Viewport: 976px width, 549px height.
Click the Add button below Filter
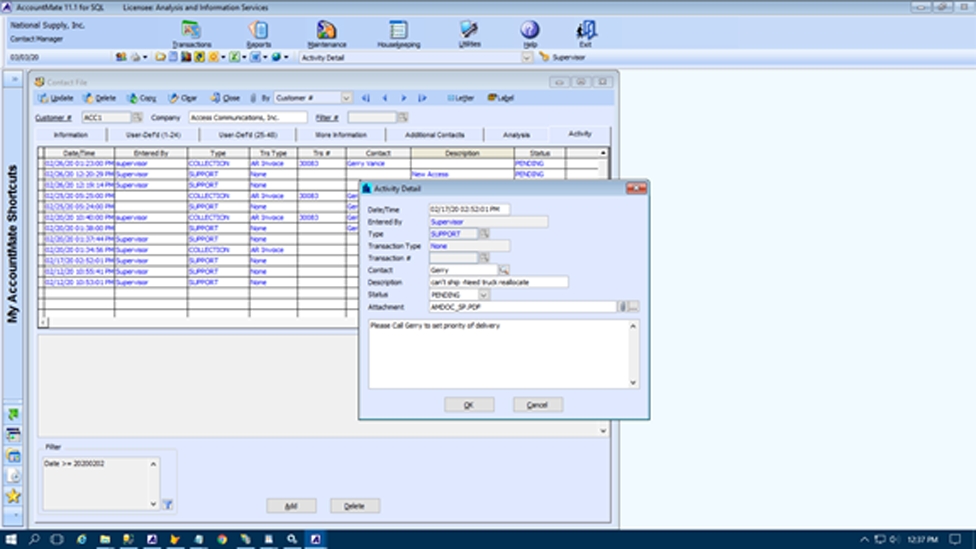click(291, 506)
